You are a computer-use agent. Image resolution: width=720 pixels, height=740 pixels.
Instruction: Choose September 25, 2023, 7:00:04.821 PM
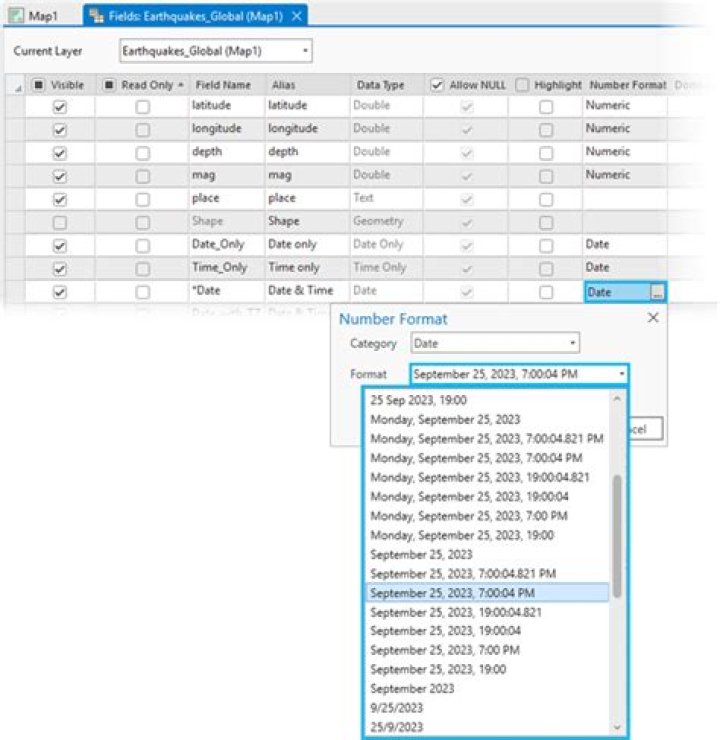(487, 574)
